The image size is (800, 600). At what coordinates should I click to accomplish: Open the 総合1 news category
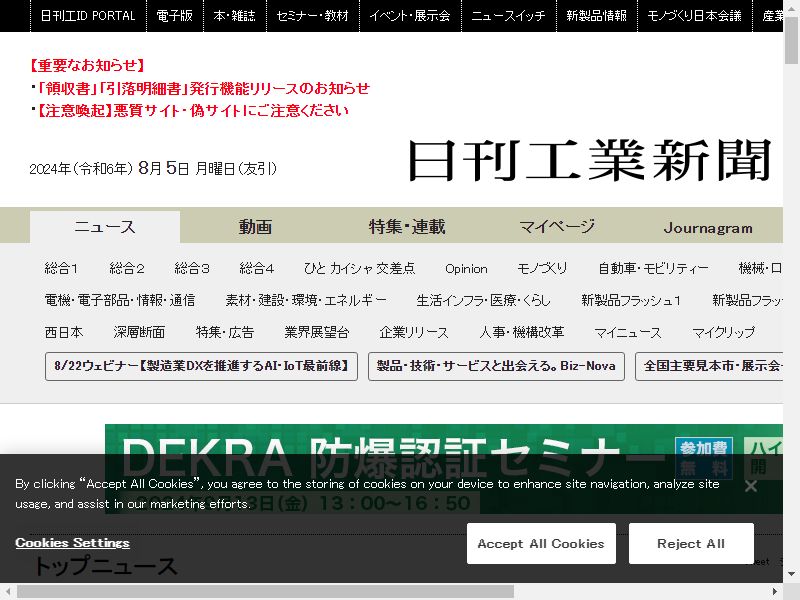point(61,268)
